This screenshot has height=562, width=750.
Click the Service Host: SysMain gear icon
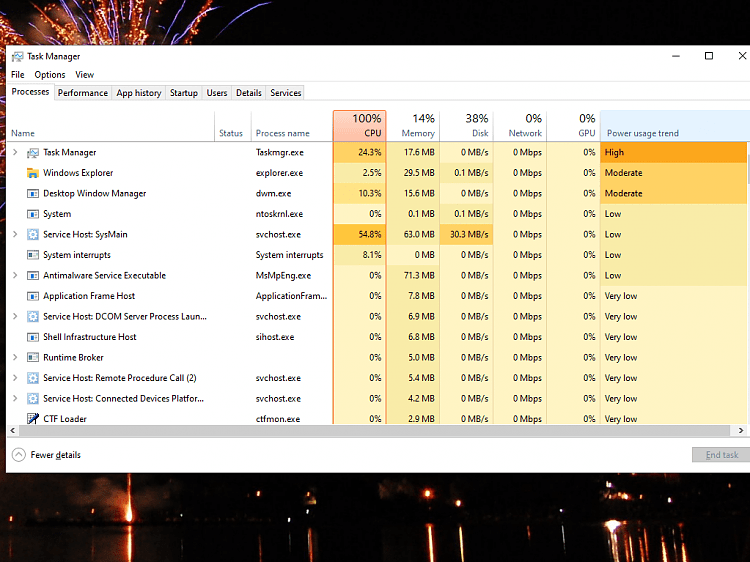point(33,234)
